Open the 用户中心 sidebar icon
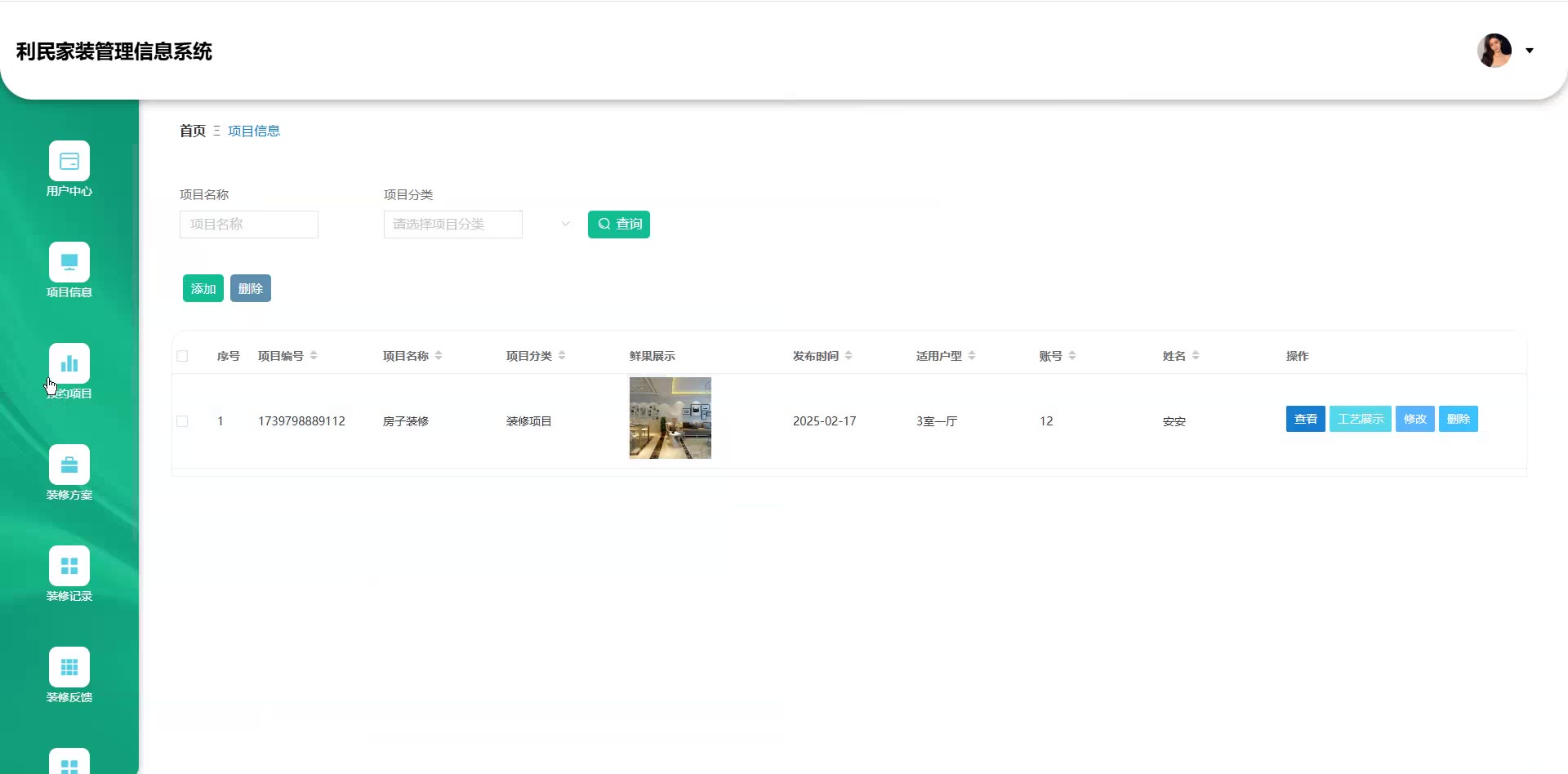This screenshot has height=774, width=1568. 69,161
